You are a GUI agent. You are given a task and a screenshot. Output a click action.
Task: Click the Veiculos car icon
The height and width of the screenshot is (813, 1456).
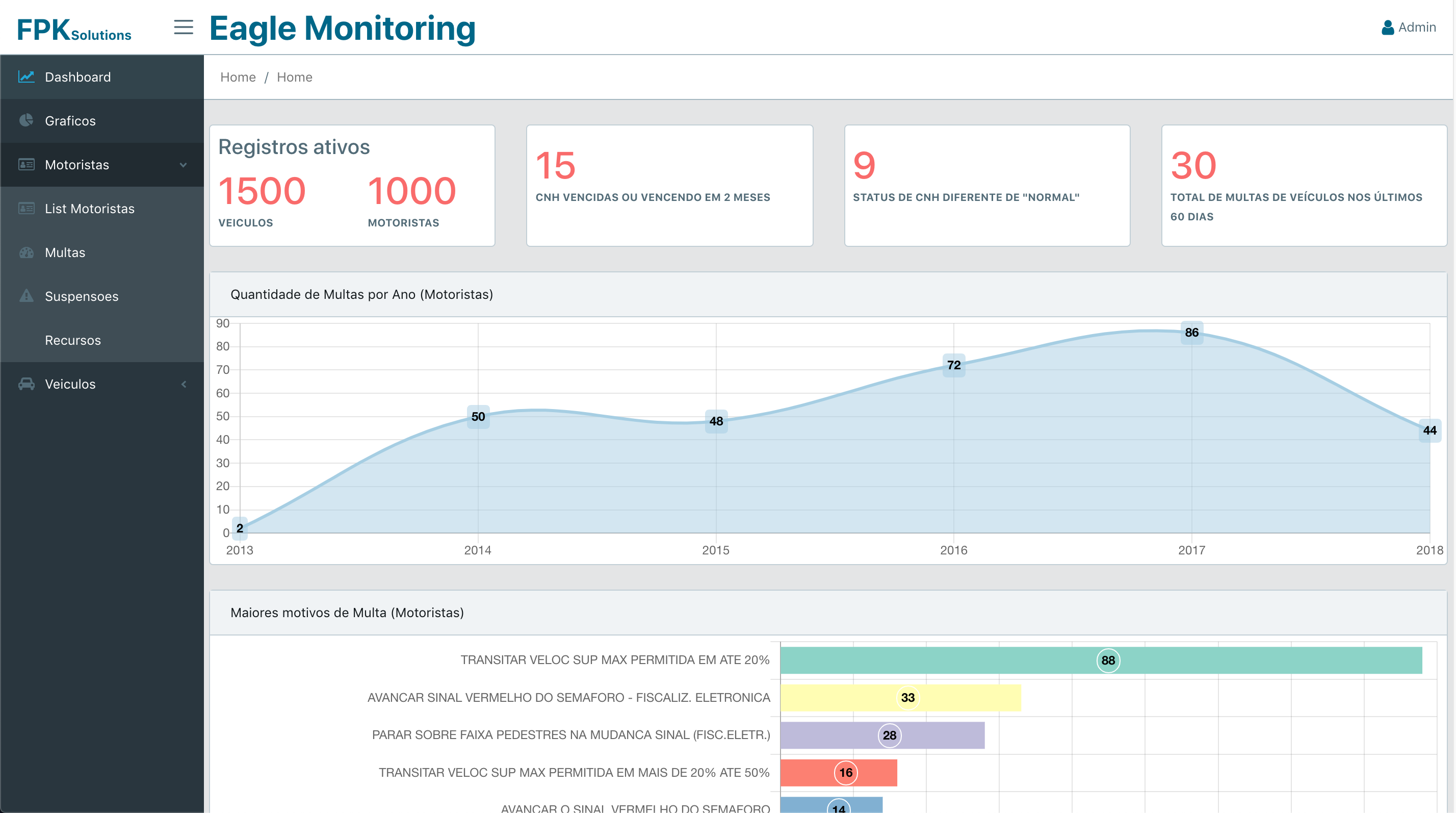26,384
